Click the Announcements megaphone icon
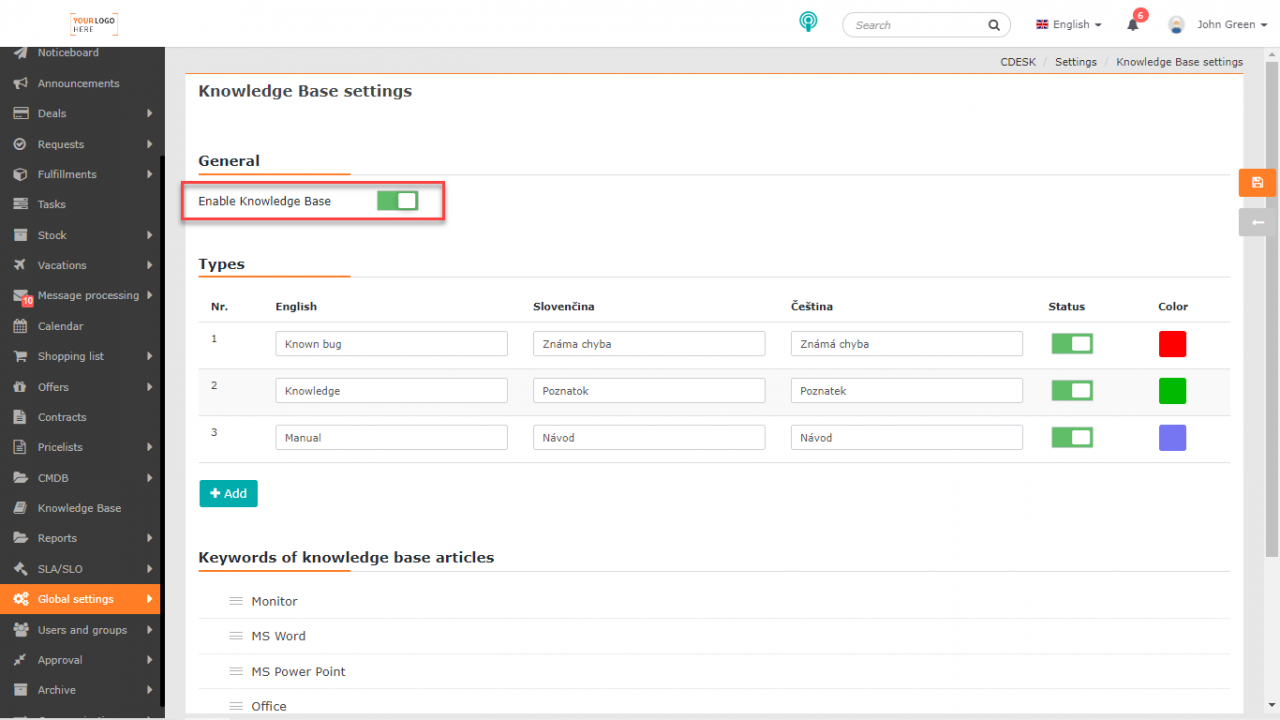The width and height of the screenshot is (1280, 720). click(x=20, y=83)
